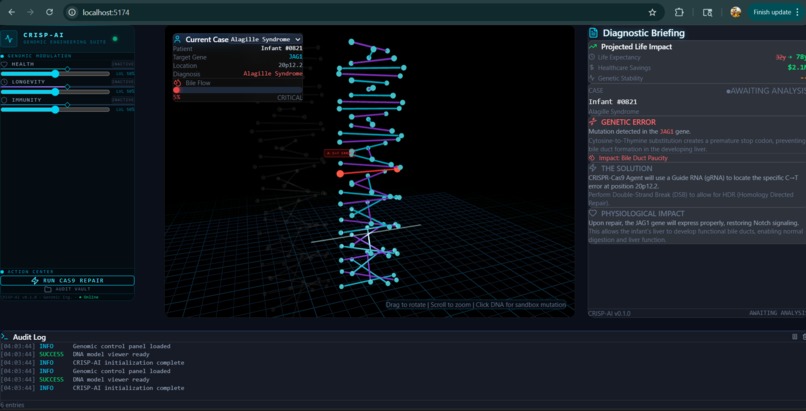Screen dimensions: 806x411
Task: Click the red Alagille Syndrome diagnosis value
Action: click(x=273, y=74)
